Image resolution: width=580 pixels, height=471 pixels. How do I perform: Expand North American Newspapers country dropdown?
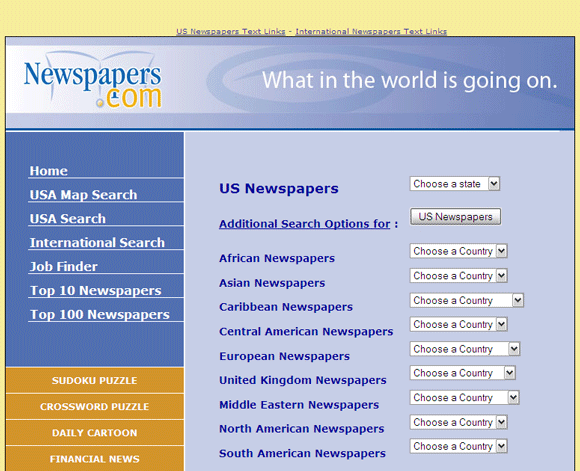click(458, 422)
